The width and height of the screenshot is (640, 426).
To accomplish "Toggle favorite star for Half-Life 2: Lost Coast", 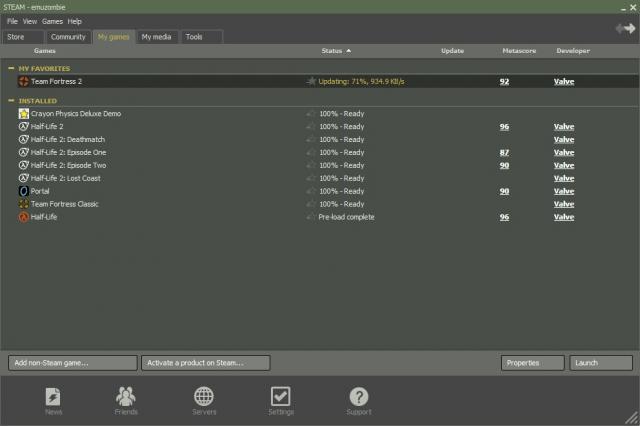I will click(311, 178).
